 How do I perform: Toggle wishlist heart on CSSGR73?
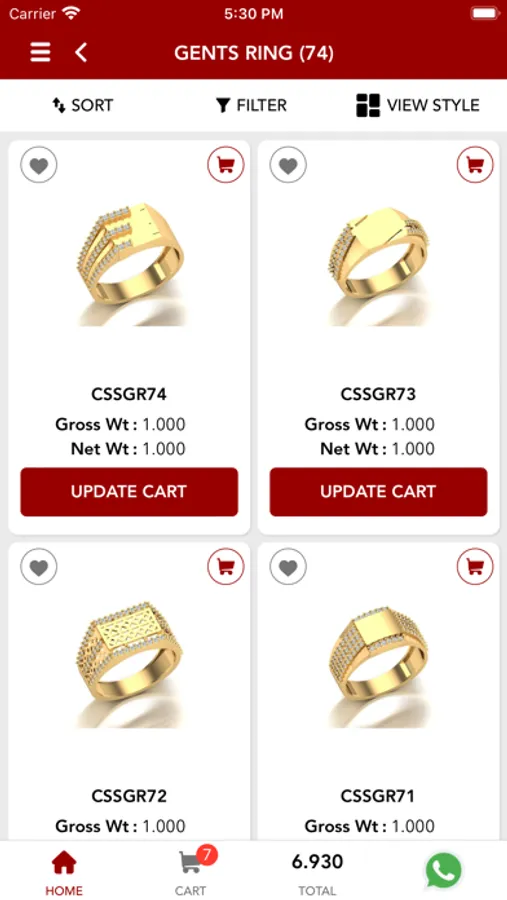coord(288,165)
